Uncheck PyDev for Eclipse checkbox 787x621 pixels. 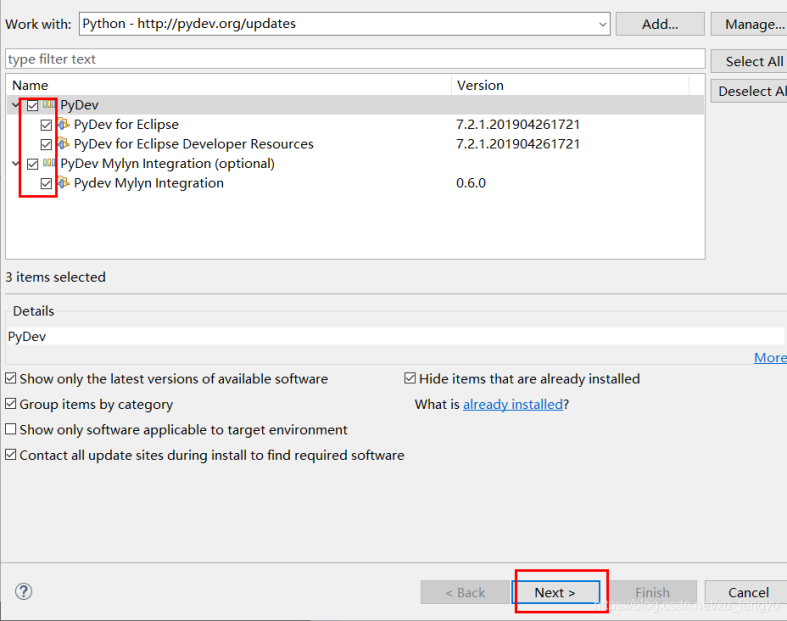46,125
